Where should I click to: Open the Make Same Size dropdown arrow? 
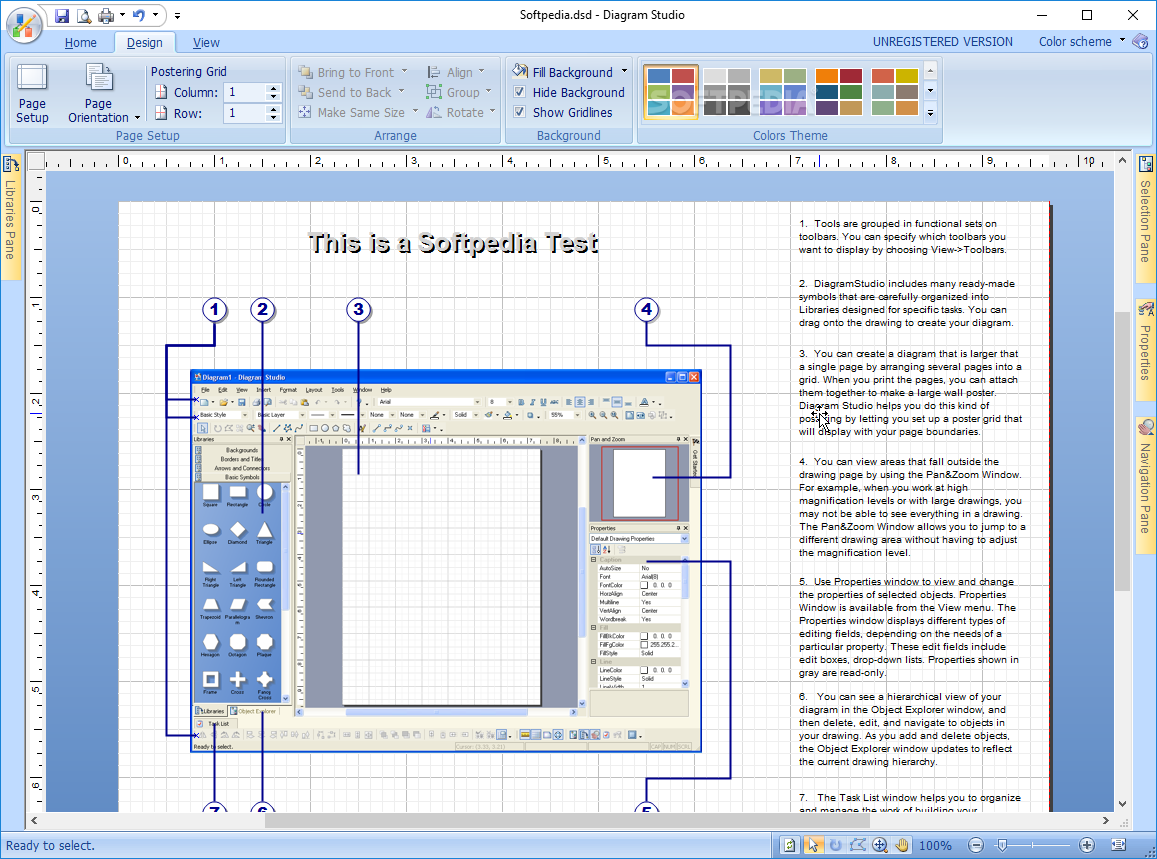[x=415, y=111]
